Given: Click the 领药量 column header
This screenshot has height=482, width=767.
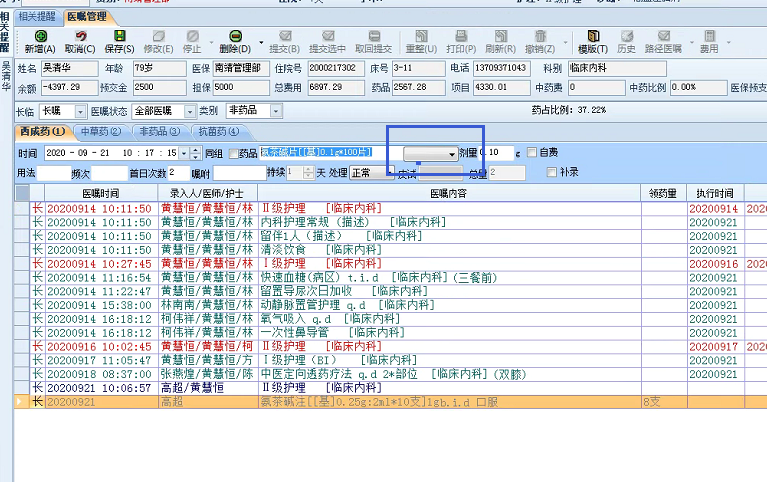Looking at the screenshot, I should 663,193.
